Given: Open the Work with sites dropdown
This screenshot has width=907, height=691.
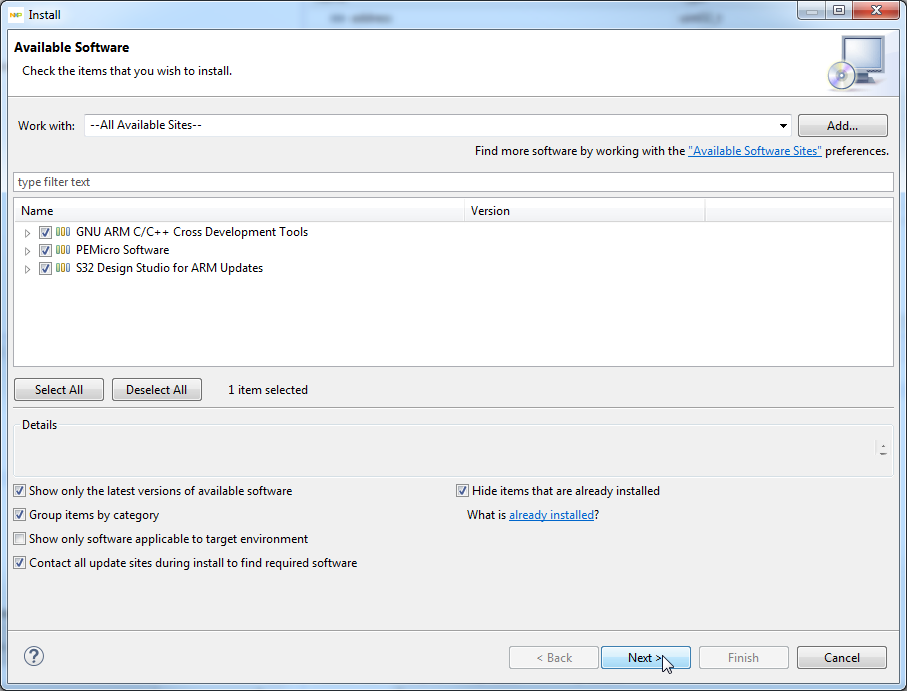Looking at the screenshot, I should tap(784, 126).
